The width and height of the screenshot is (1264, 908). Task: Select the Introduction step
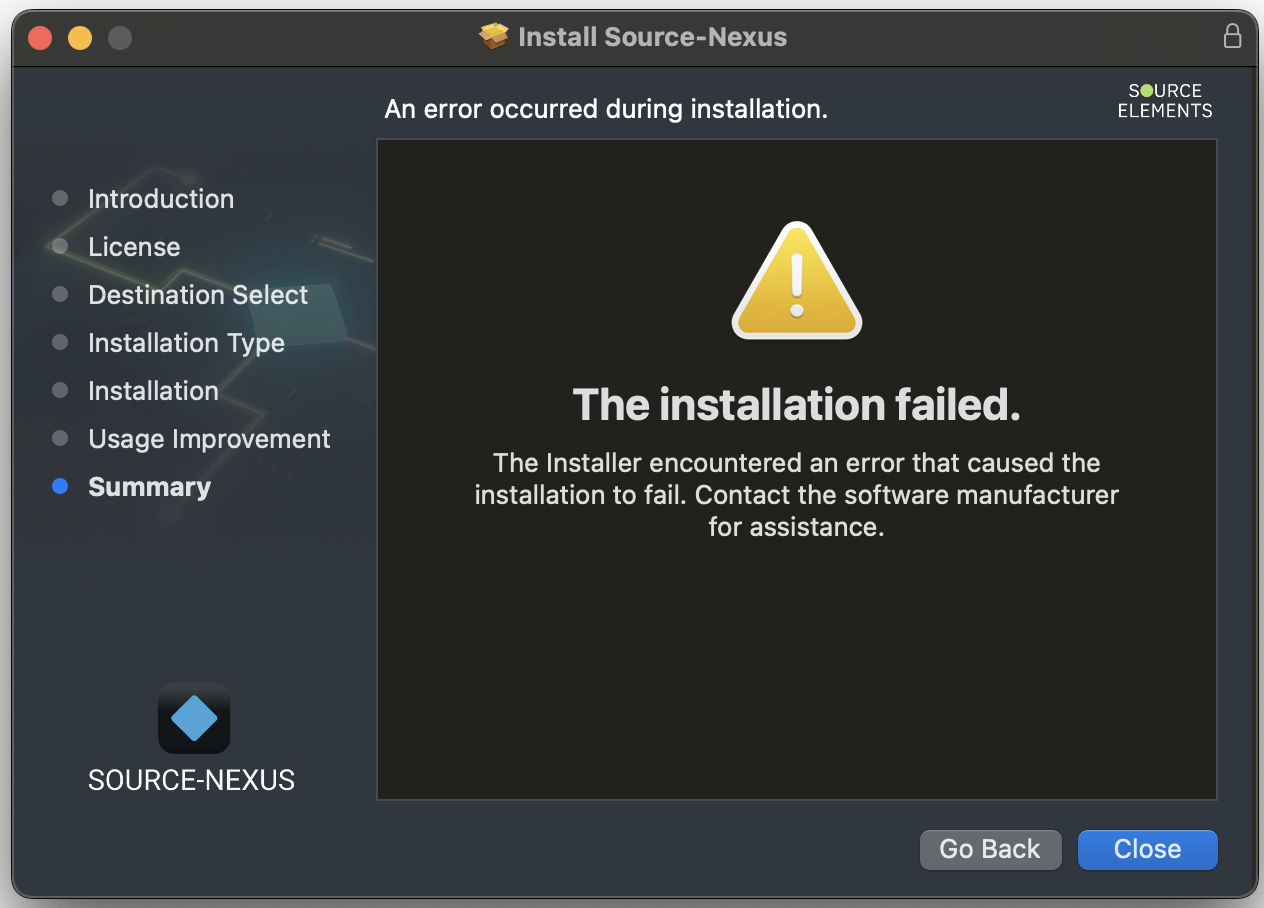pyautogui.click(x=161, y=199)
